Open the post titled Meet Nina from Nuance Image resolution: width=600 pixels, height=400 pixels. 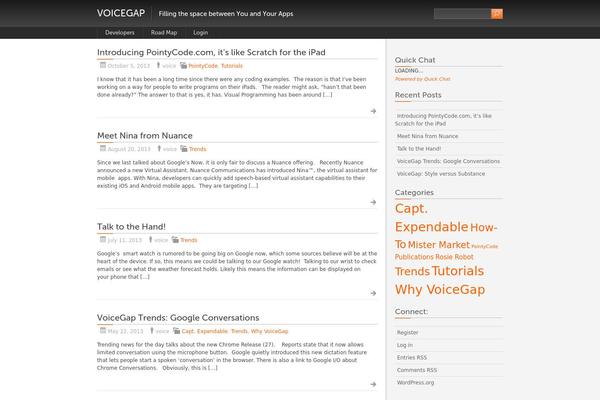pyautogui.click(x=145, y=136)
